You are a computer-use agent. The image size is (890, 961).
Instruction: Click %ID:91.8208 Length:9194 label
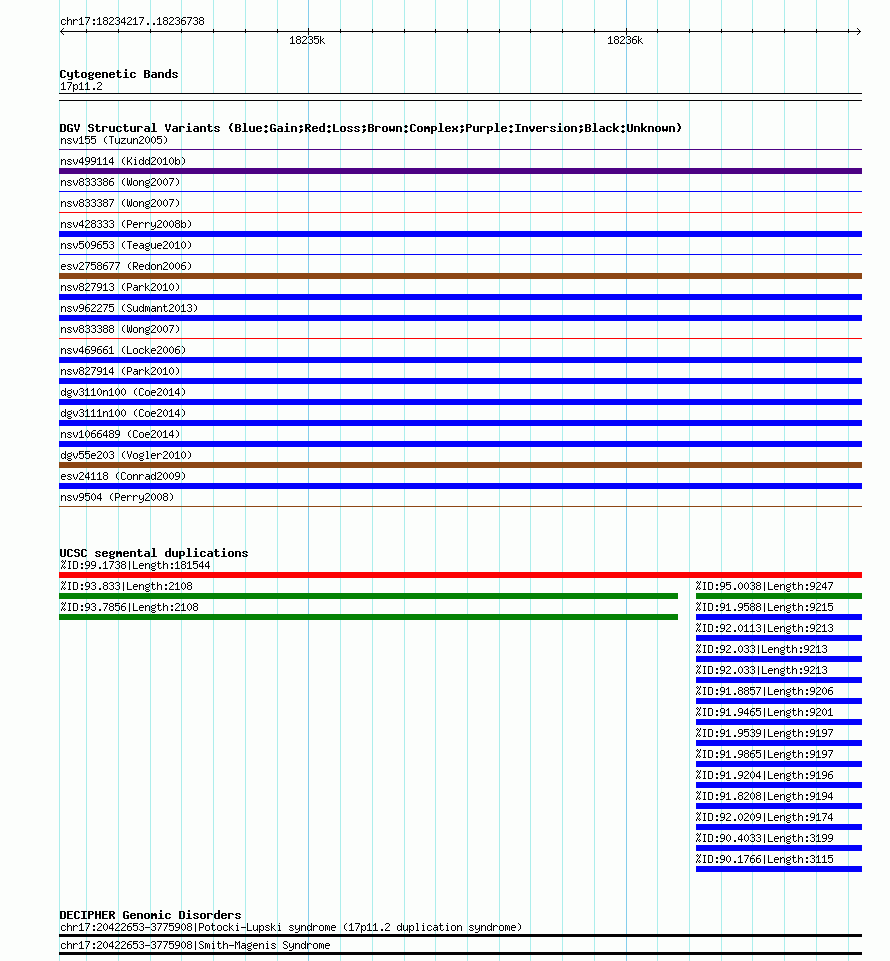click(x=765, y=796)
